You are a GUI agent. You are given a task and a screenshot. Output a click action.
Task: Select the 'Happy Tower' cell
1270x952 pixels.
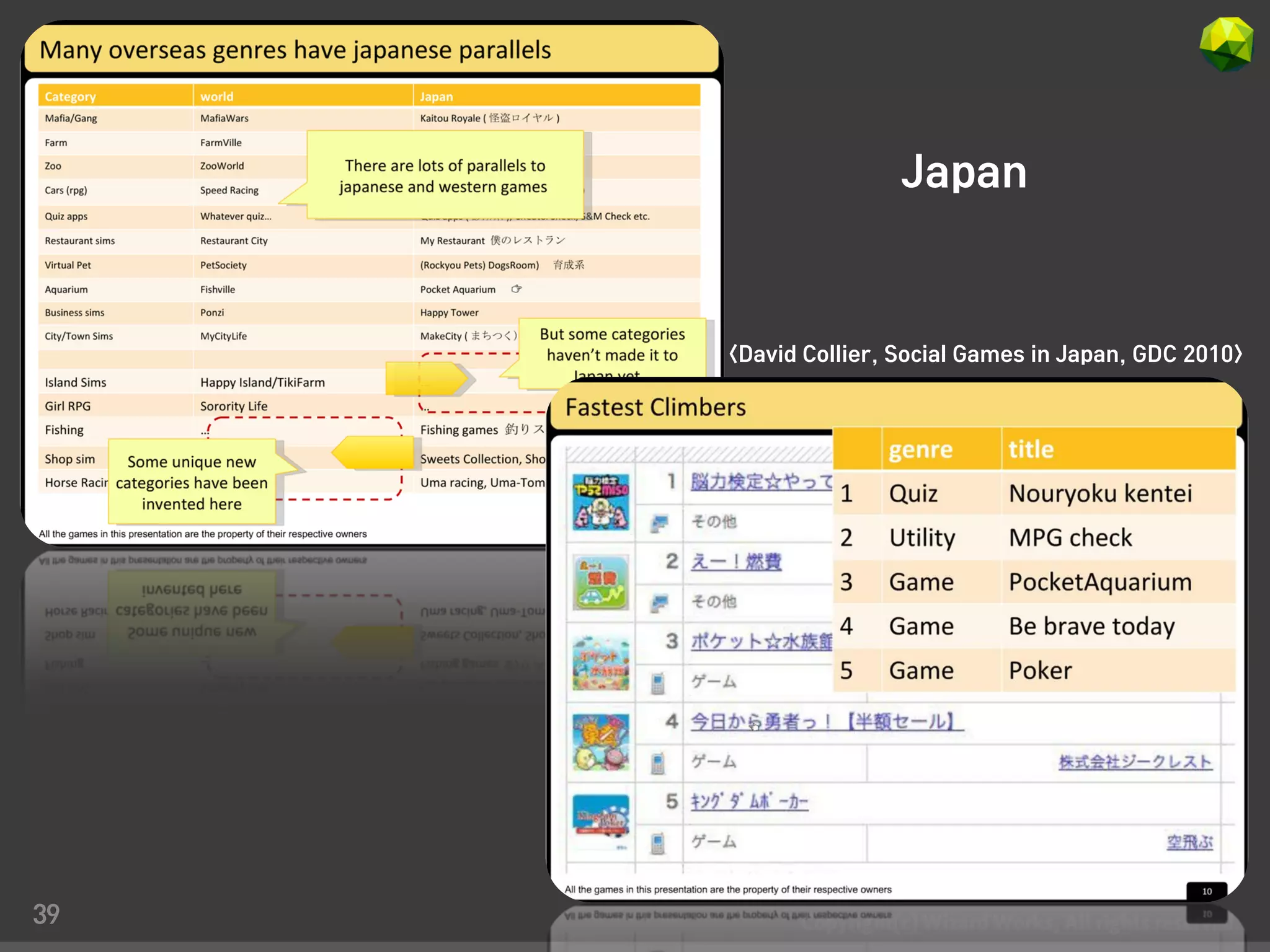pyautogui.click(x=557, y=313)
